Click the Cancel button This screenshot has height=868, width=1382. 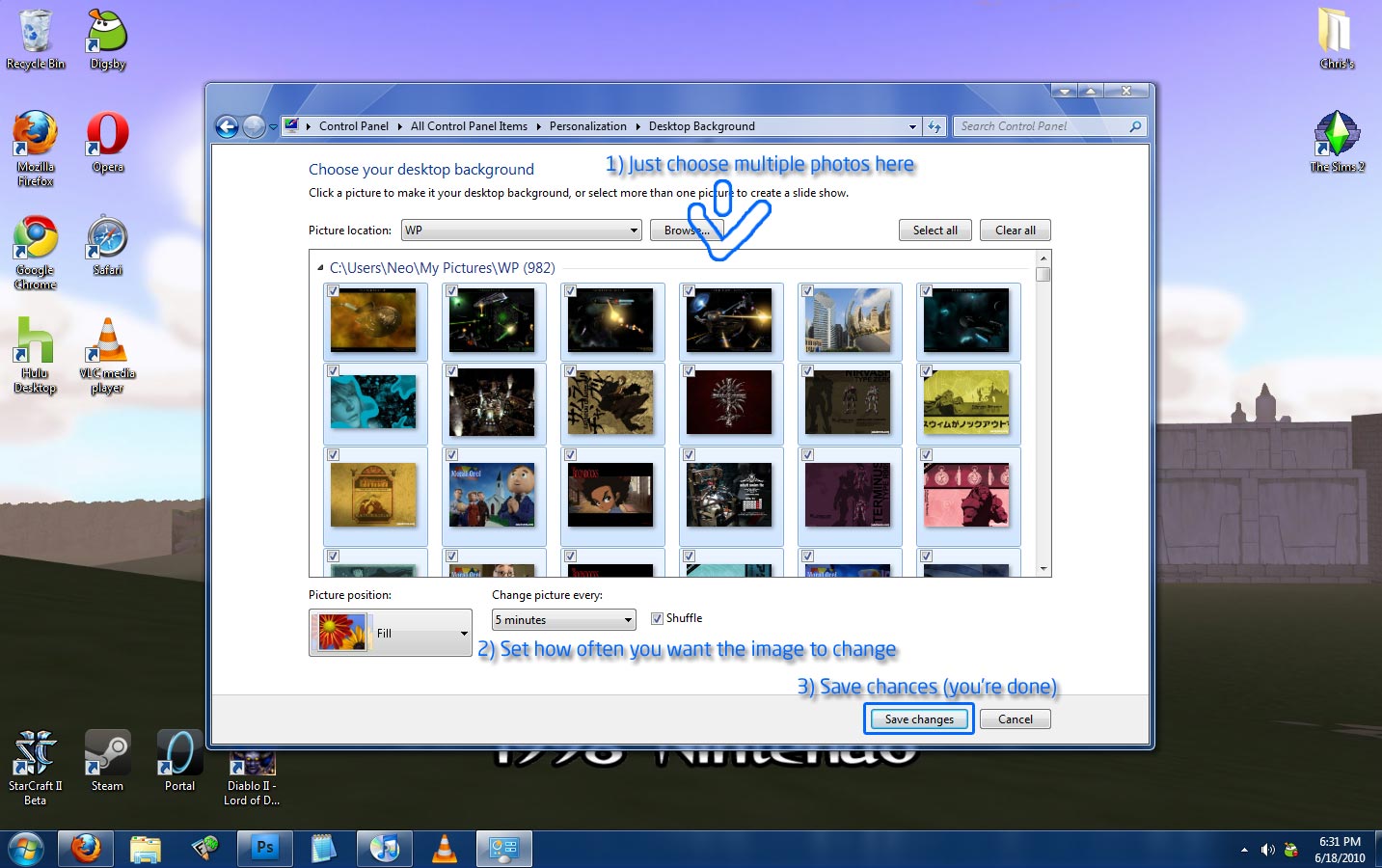coord(1016,719)
